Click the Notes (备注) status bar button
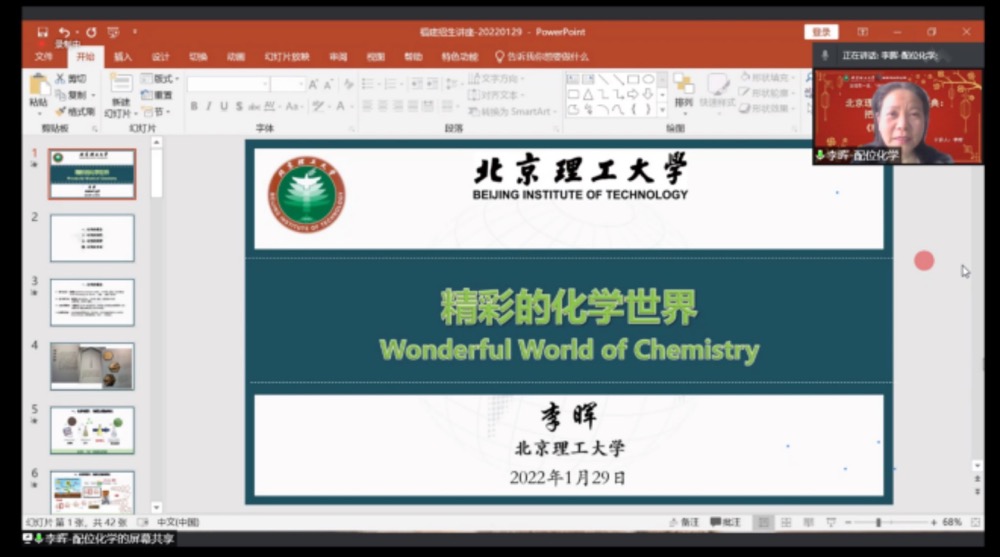The height and width of the screenshot is (557, 1000). (684, 522)
